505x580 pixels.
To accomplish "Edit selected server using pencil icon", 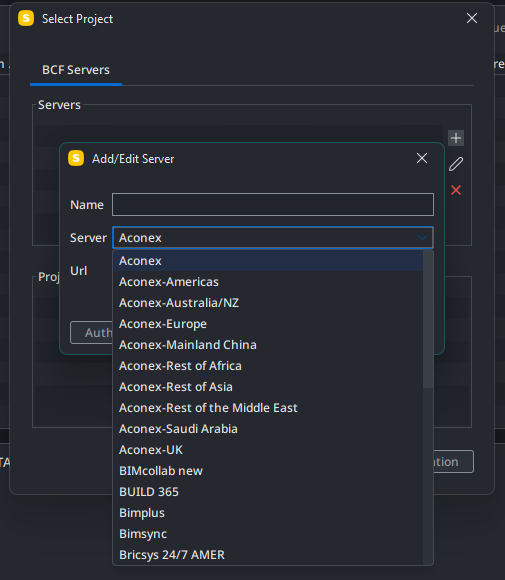I will 456,164.
